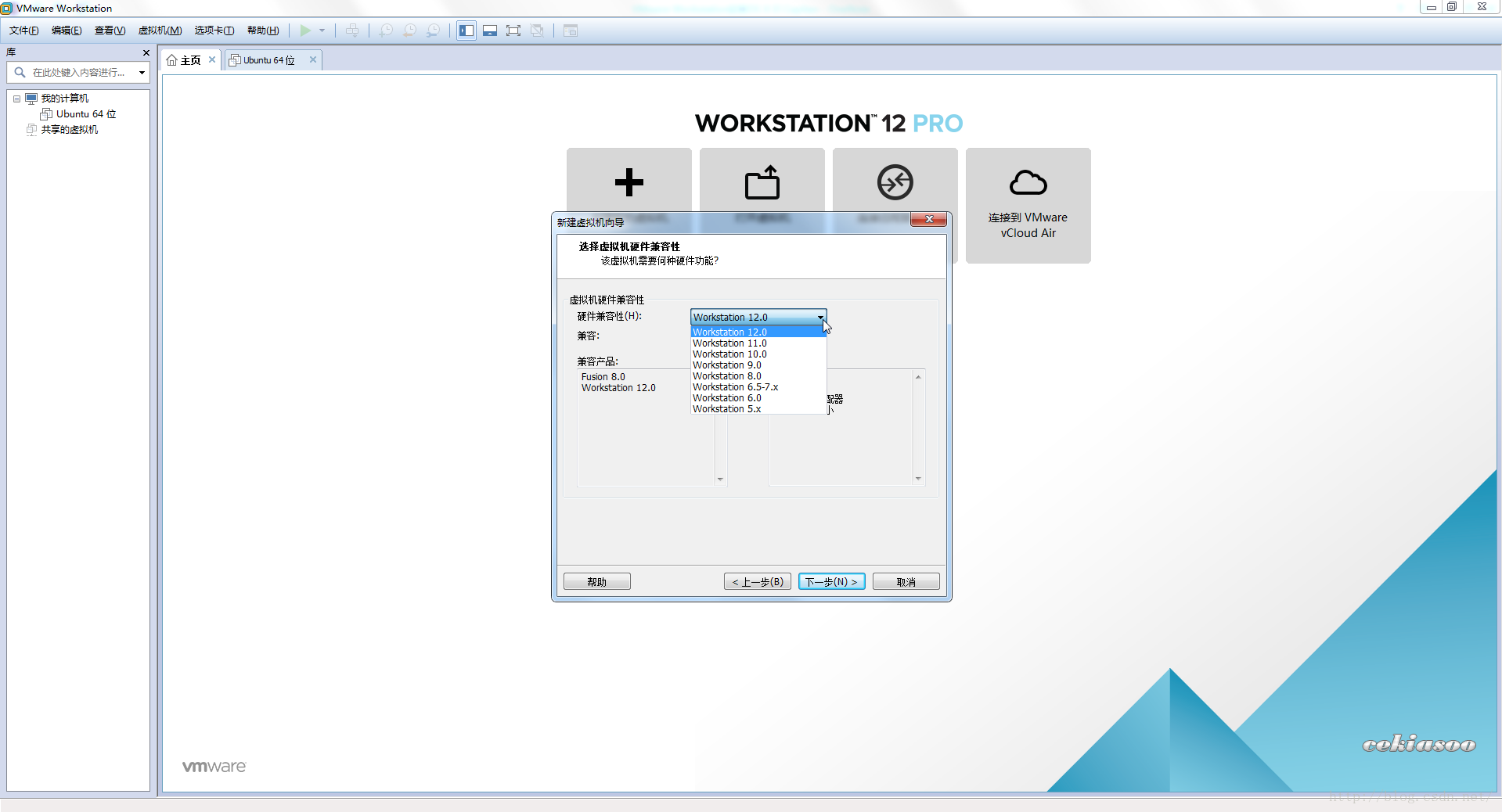
Task: Choose Workstation 5.x from the dropdown list
Action: tap(758, 409)
